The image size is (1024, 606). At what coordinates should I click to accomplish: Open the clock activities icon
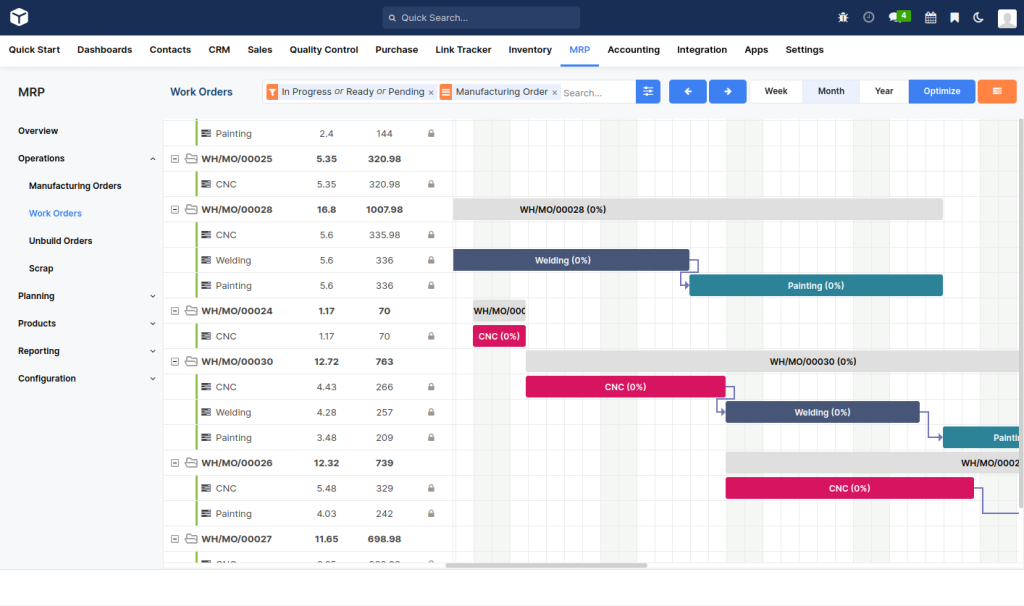(x=869, y=18)
